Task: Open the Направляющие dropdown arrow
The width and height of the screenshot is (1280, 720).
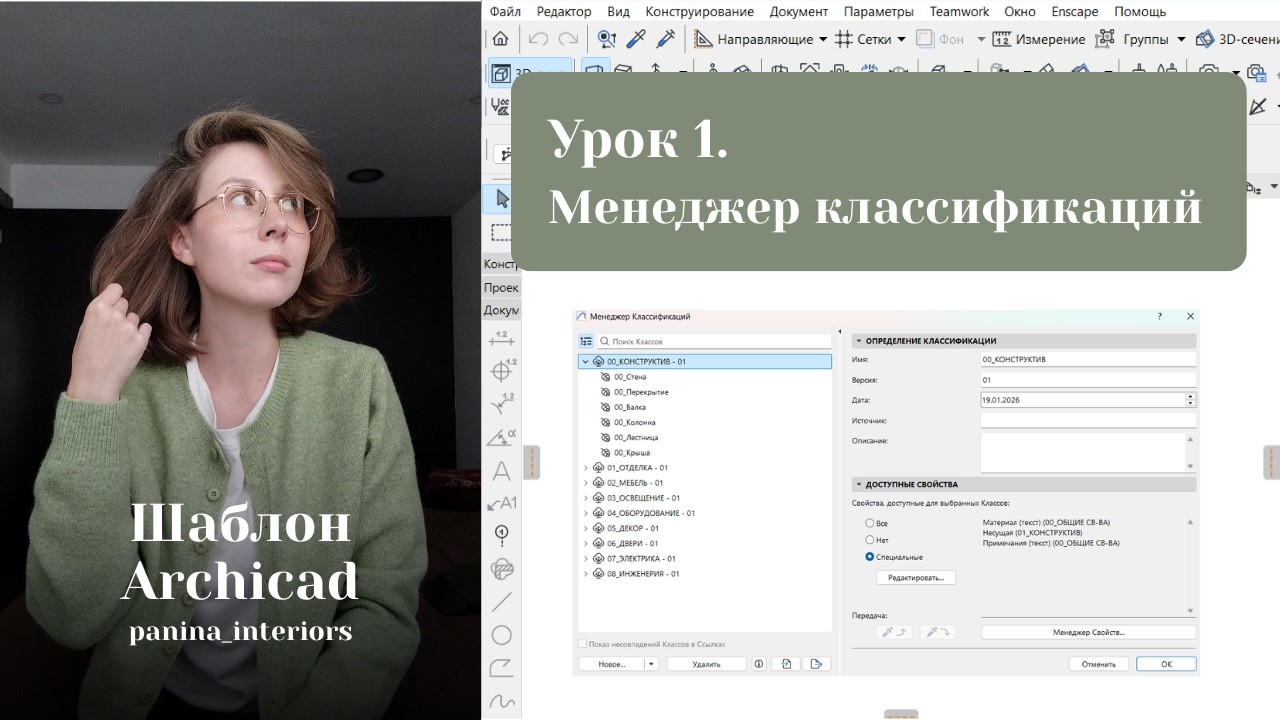Action: [823, 39]
